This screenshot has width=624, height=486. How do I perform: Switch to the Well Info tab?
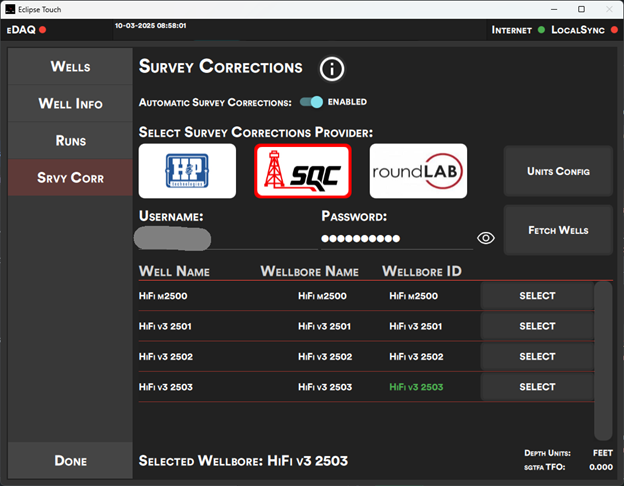(x=70, y=103)
